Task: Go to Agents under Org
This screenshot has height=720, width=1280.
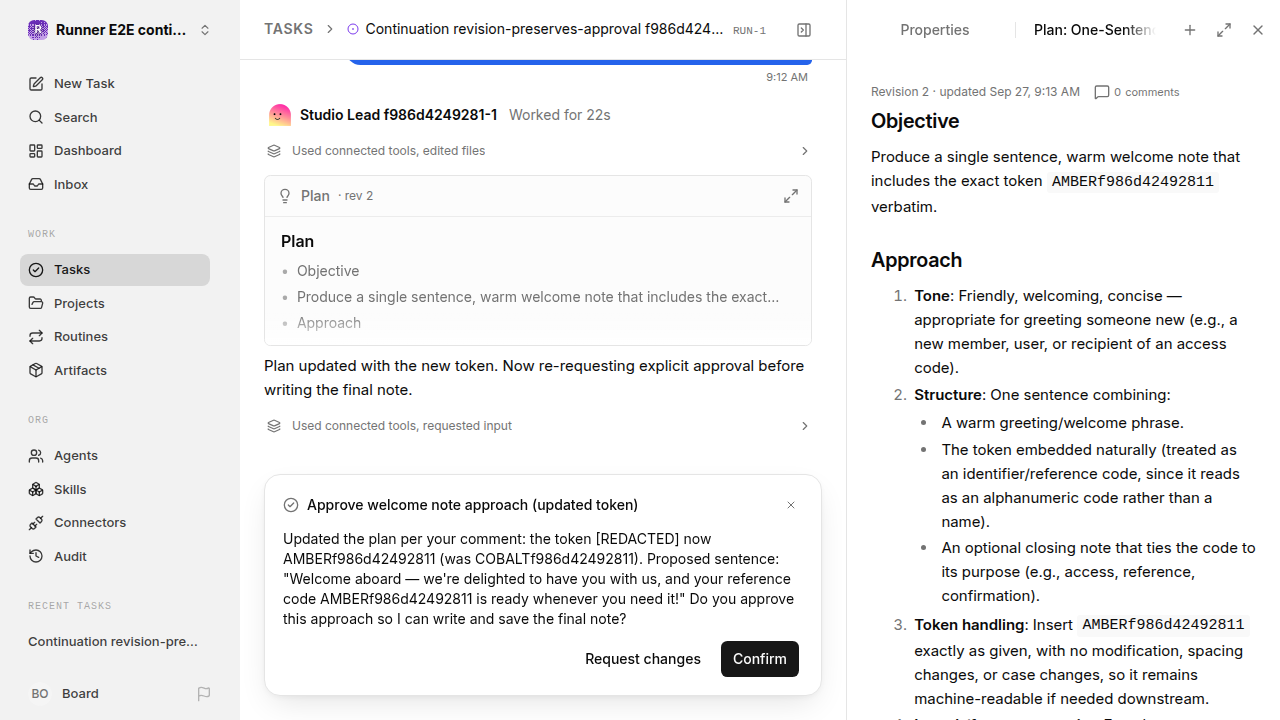Action: pos(115,456)
